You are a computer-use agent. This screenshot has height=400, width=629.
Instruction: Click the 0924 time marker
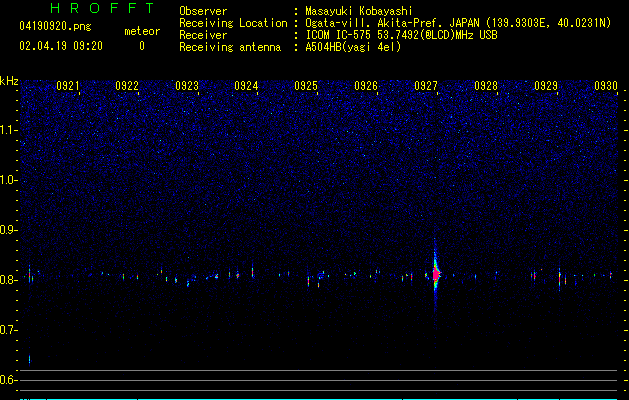246,86
